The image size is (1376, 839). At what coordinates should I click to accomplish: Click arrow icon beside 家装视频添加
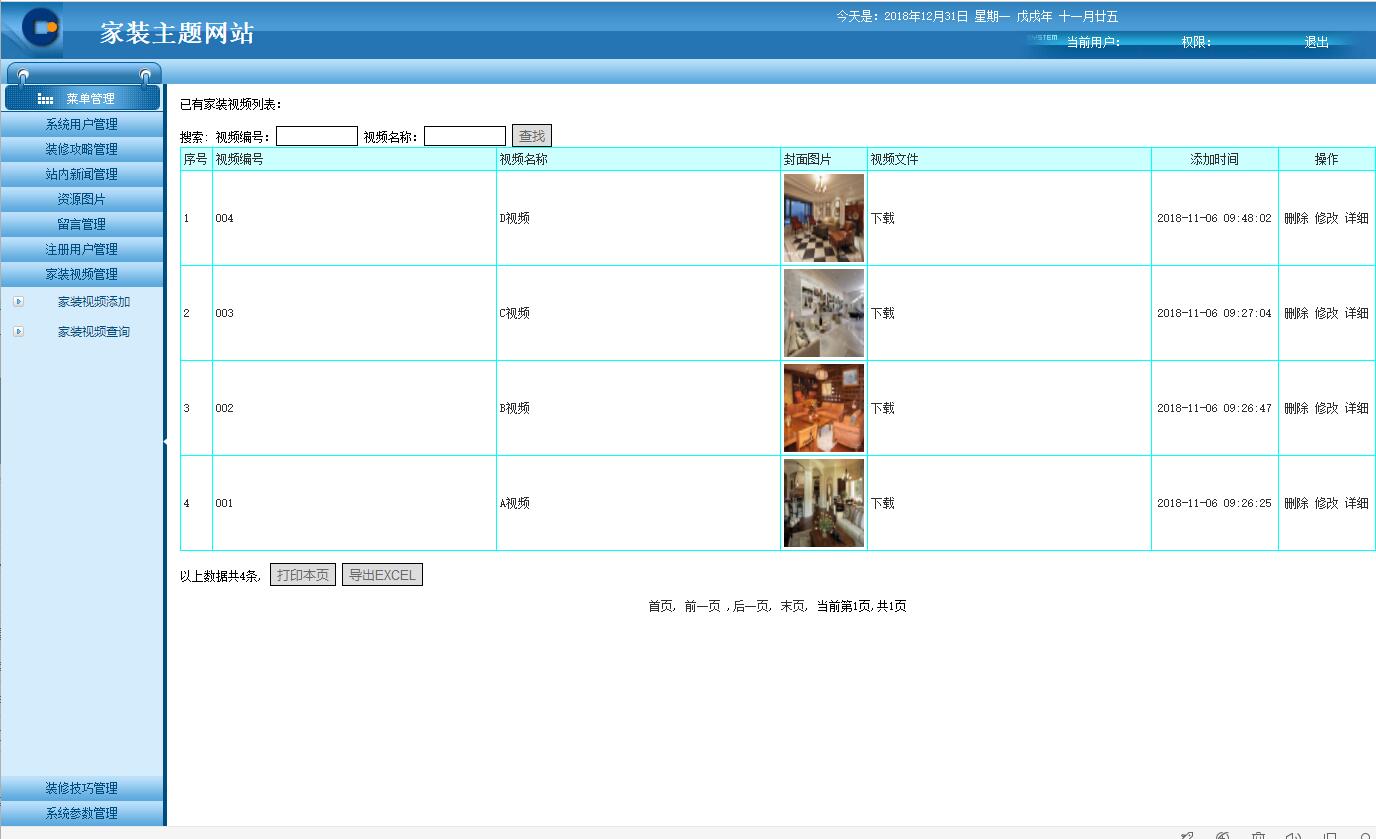point(18,301)
